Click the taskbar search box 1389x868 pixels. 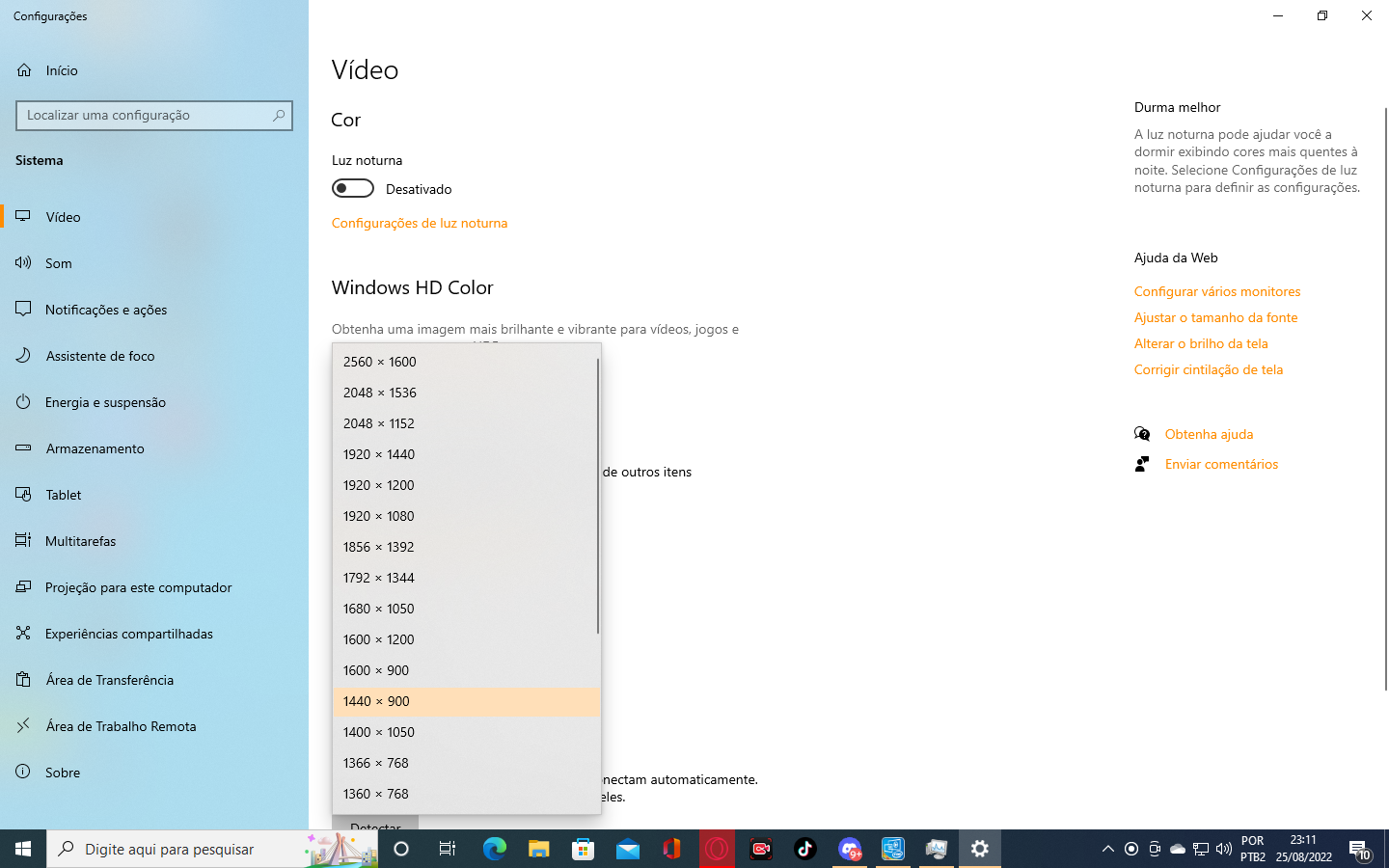[212, 849]
